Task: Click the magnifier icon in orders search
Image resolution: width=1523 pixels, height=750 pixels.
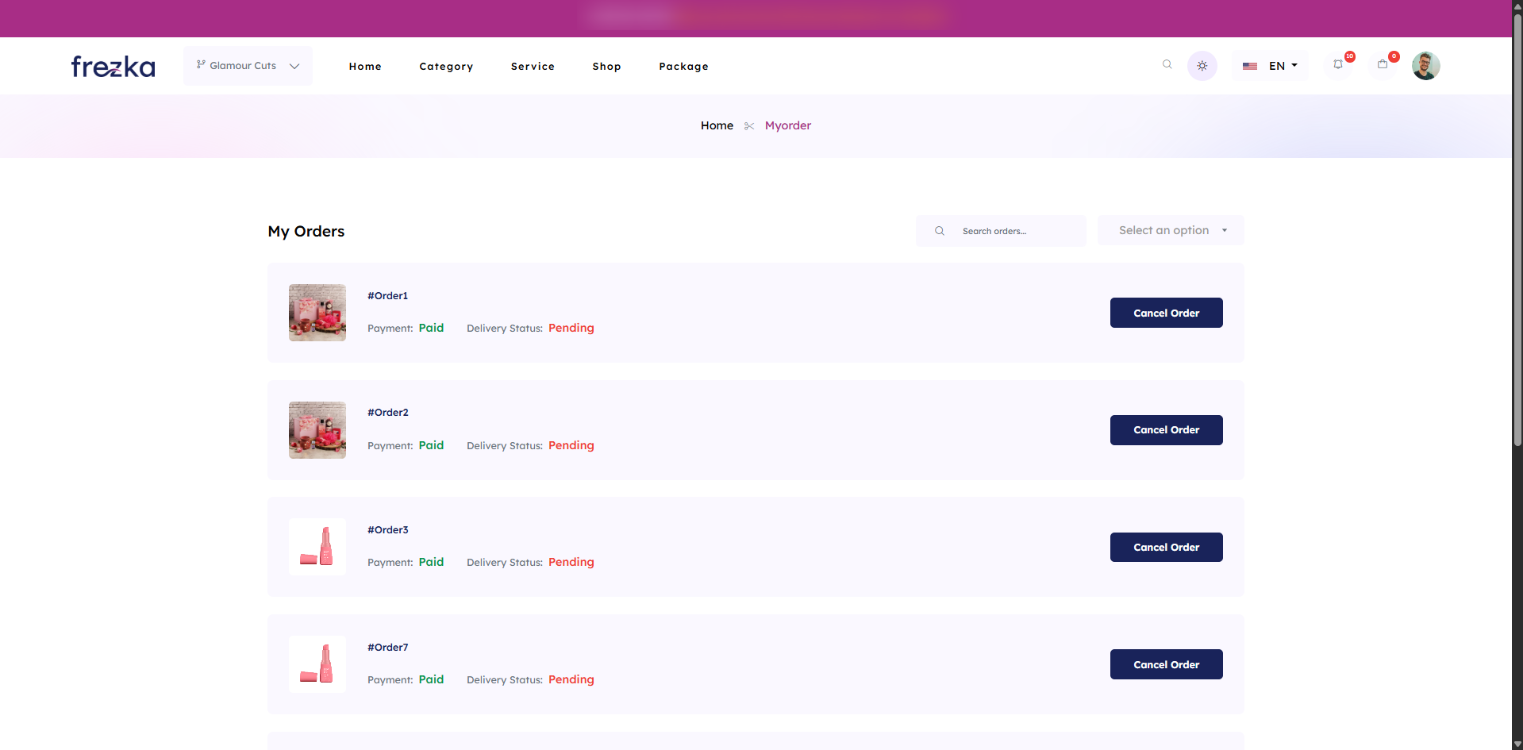Action: [939, 231]
